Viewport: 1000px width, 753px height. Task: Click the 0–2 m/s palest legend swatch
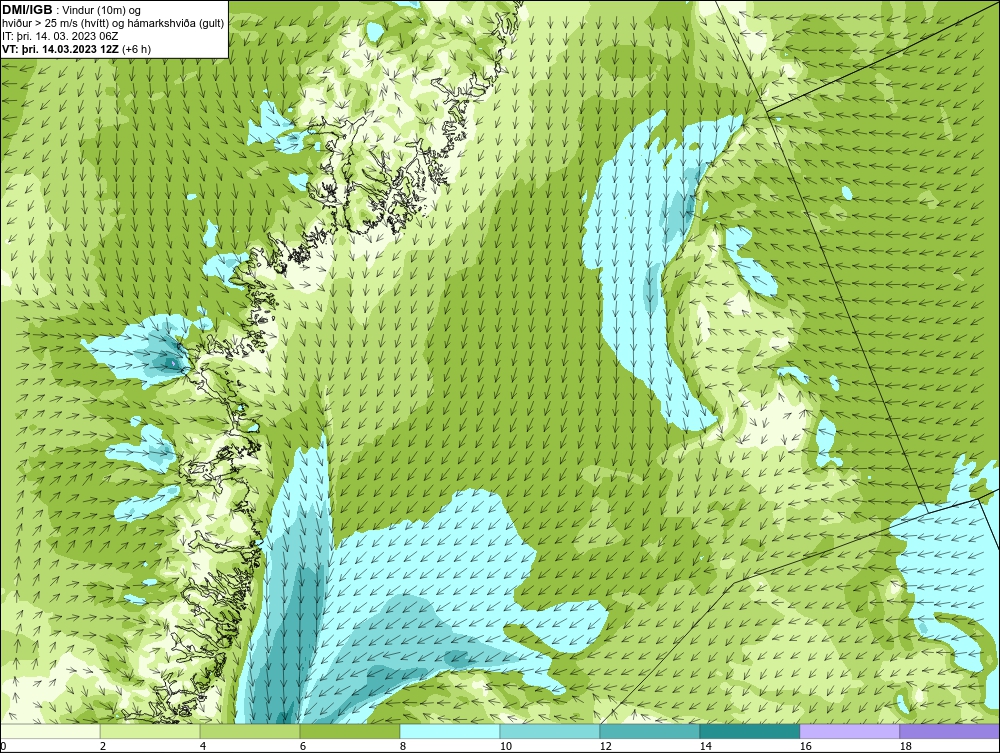[x=50, y=731]
